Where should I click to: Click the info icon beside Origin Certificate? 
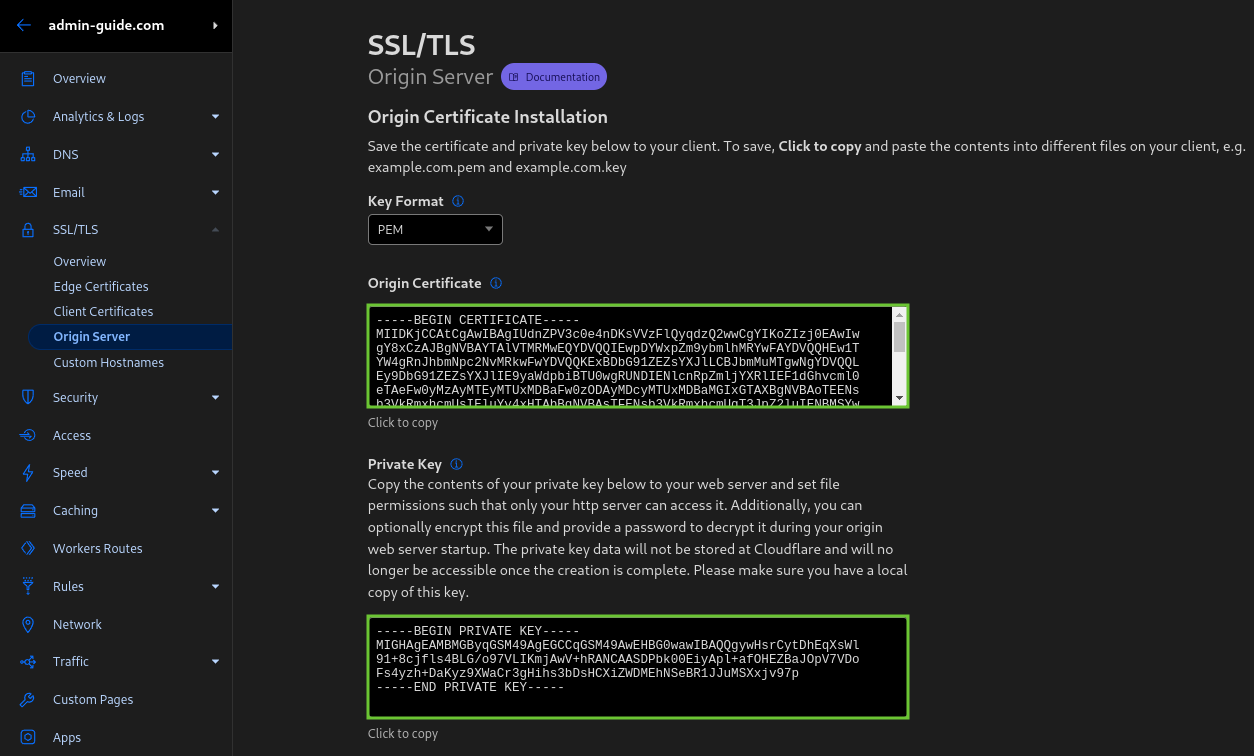(496, 283)
